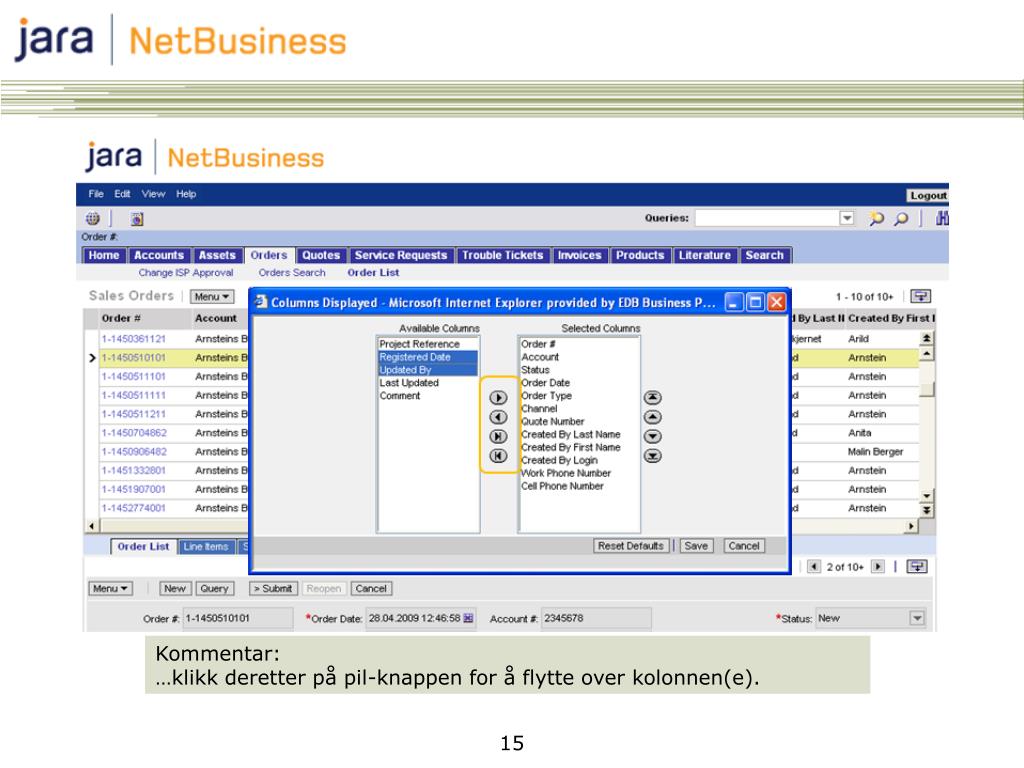Switch to the Assets tab
The height and width of the screenshot is (768, 1024).
(x=217, y=255)
